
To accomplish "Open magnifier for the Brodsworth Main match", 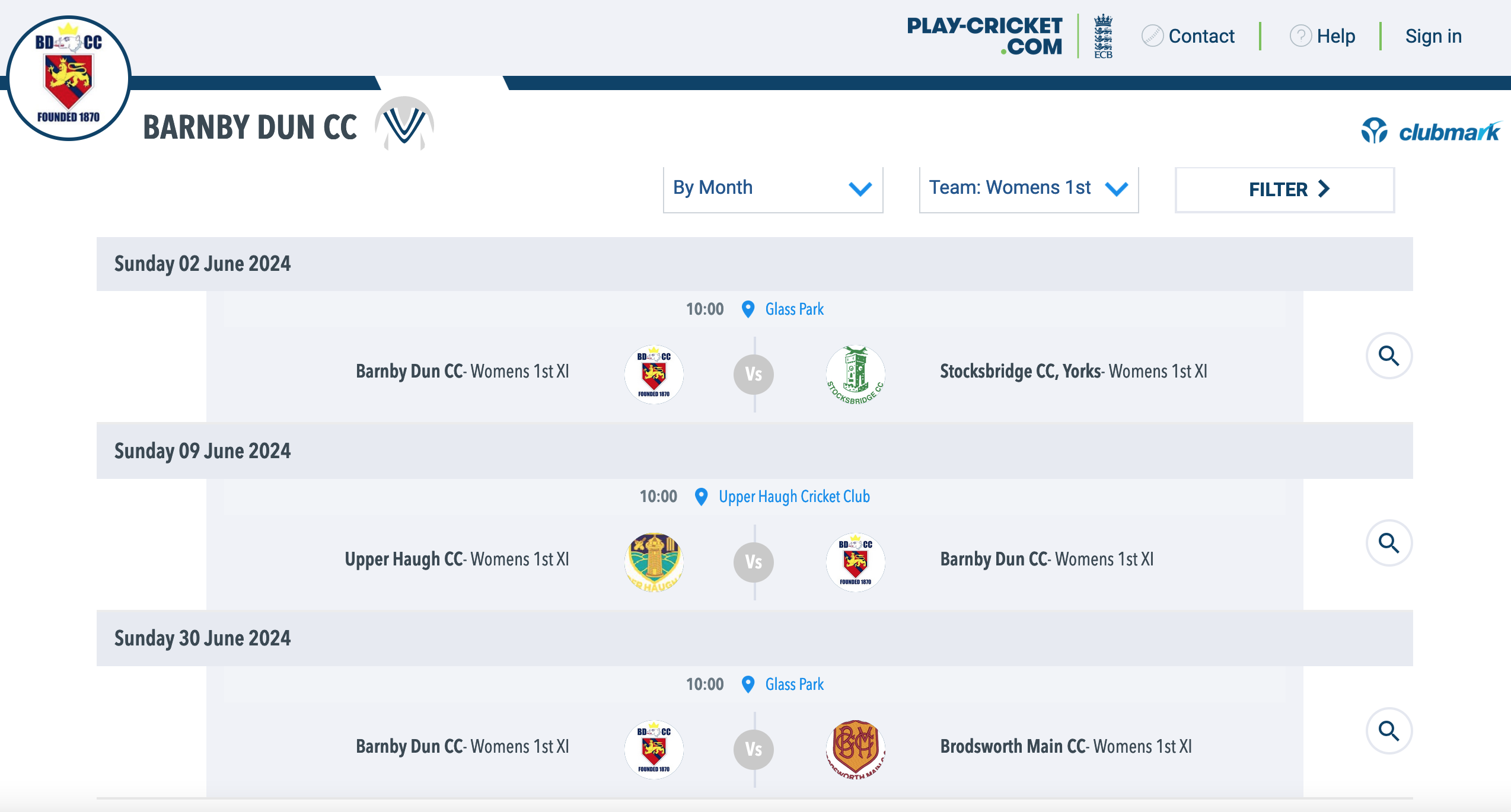I will 1389,731.
